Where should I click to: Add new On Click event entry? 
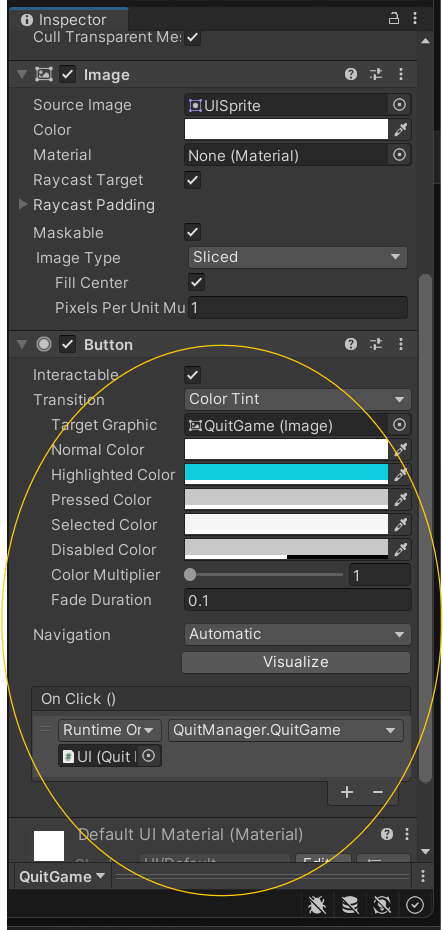pos(347,792)
